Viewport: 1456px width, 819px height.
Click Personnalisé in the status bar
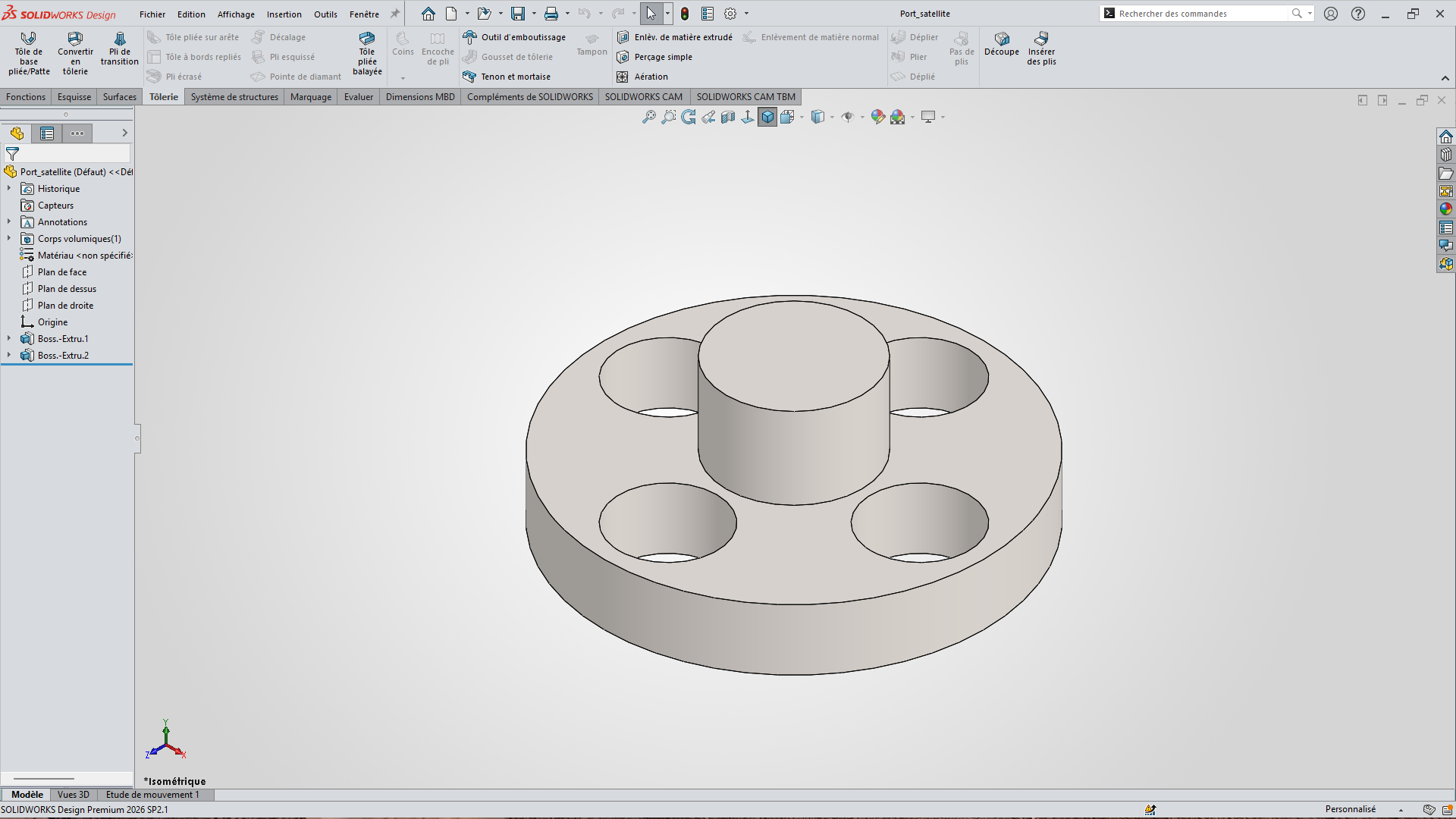click(1350, 809)
